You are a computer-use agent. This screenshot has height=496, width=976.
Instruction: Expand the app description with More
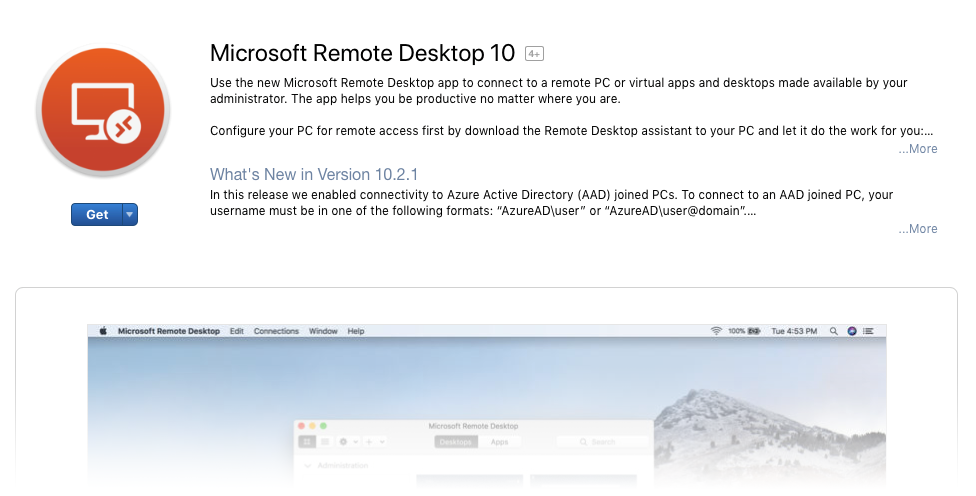pyautogui.click(x=917, y=149)
